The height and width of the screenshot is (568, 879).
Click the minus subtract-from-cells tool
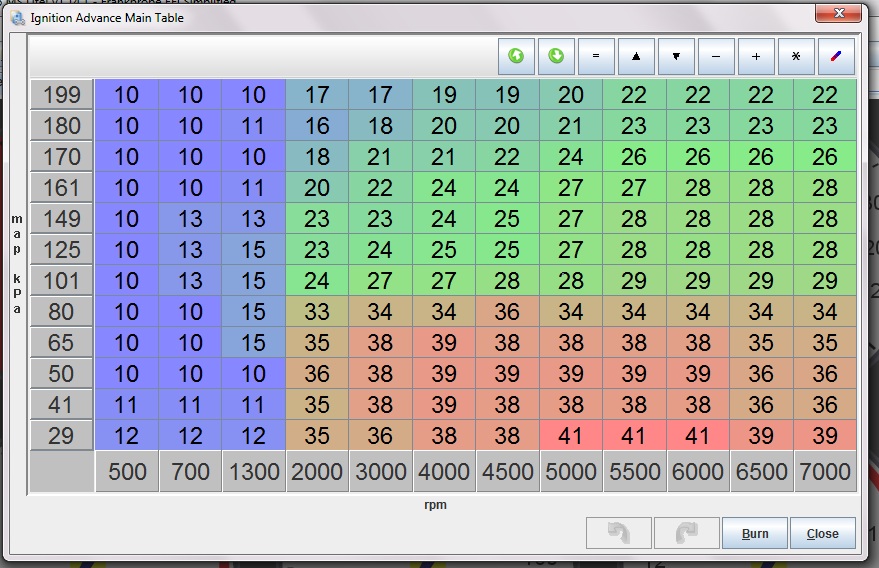click(716, 56)
